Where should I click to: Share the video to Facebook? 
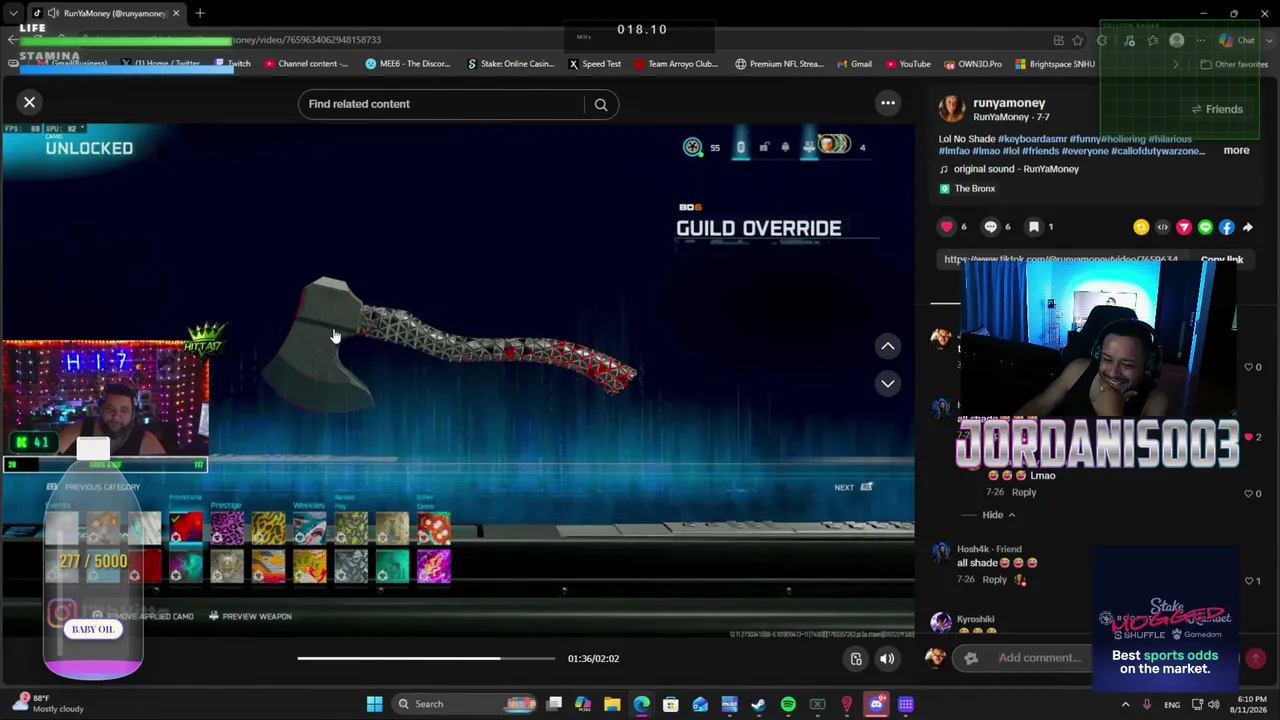tap(1227, 227)
